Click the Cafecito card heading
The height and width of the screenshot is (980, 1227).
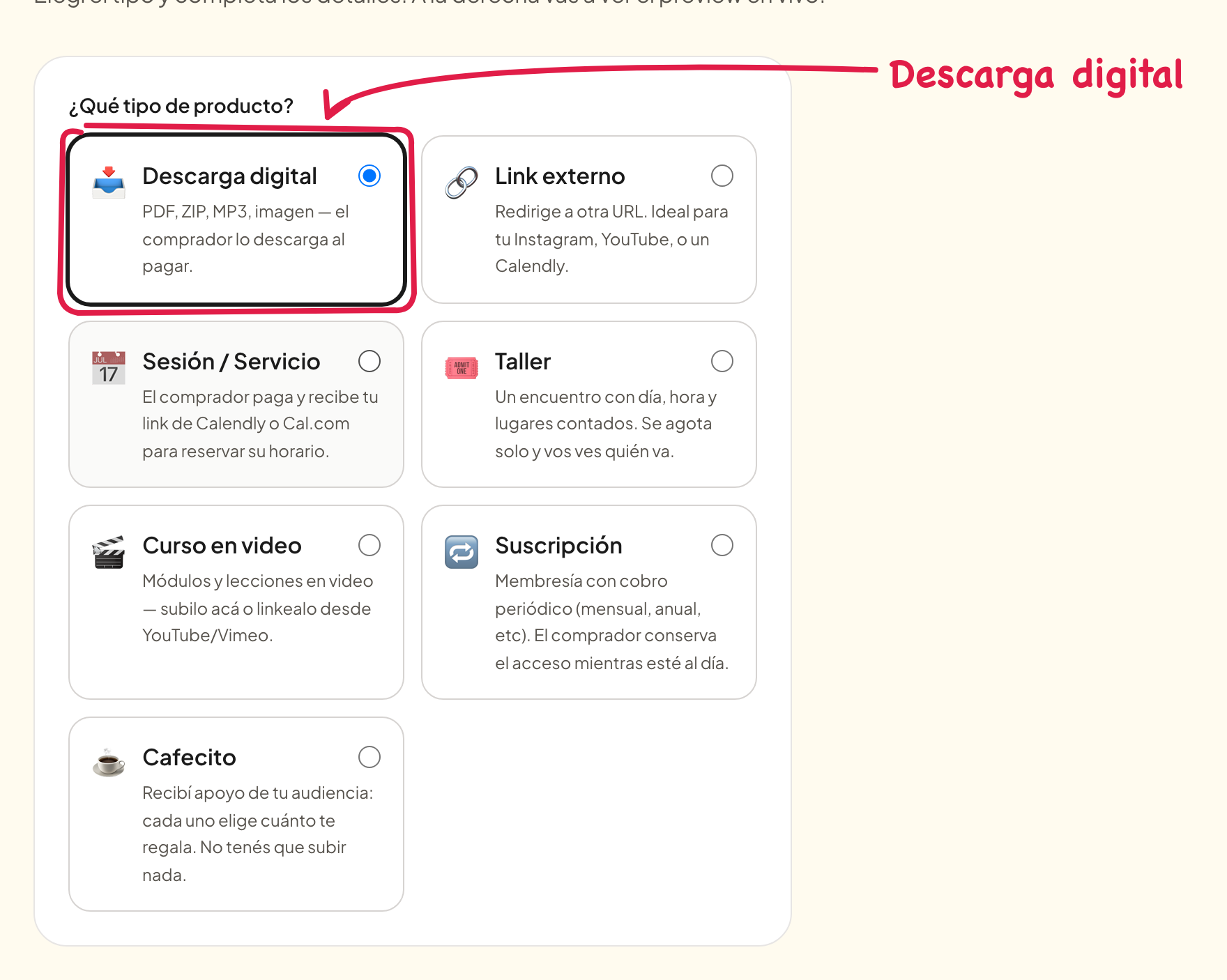[189, 758]
